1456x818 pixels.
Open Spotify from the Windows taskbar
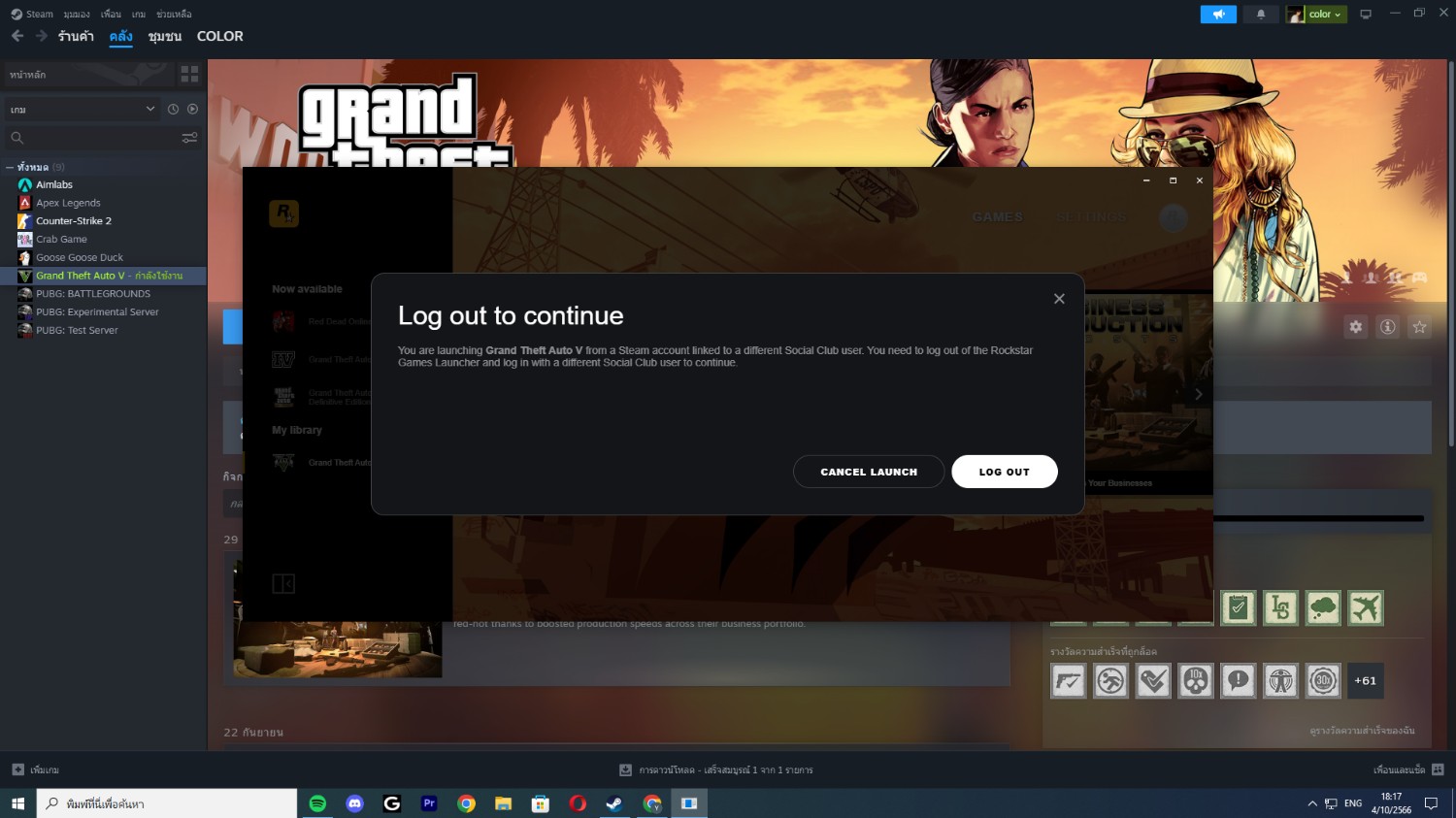[x=317, y=803]
